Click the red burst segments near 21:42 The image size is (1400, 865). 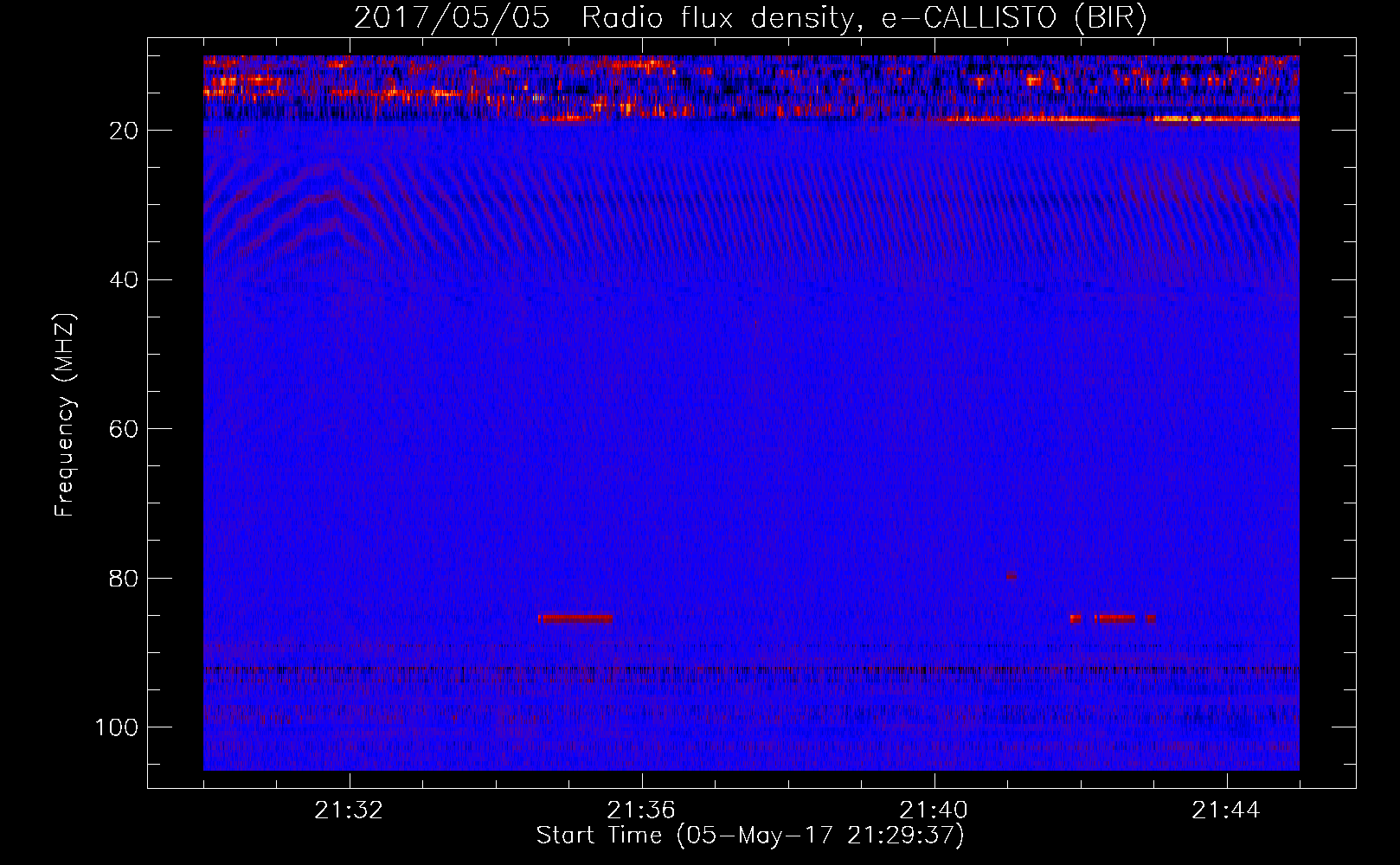(x=1113, y=618)
